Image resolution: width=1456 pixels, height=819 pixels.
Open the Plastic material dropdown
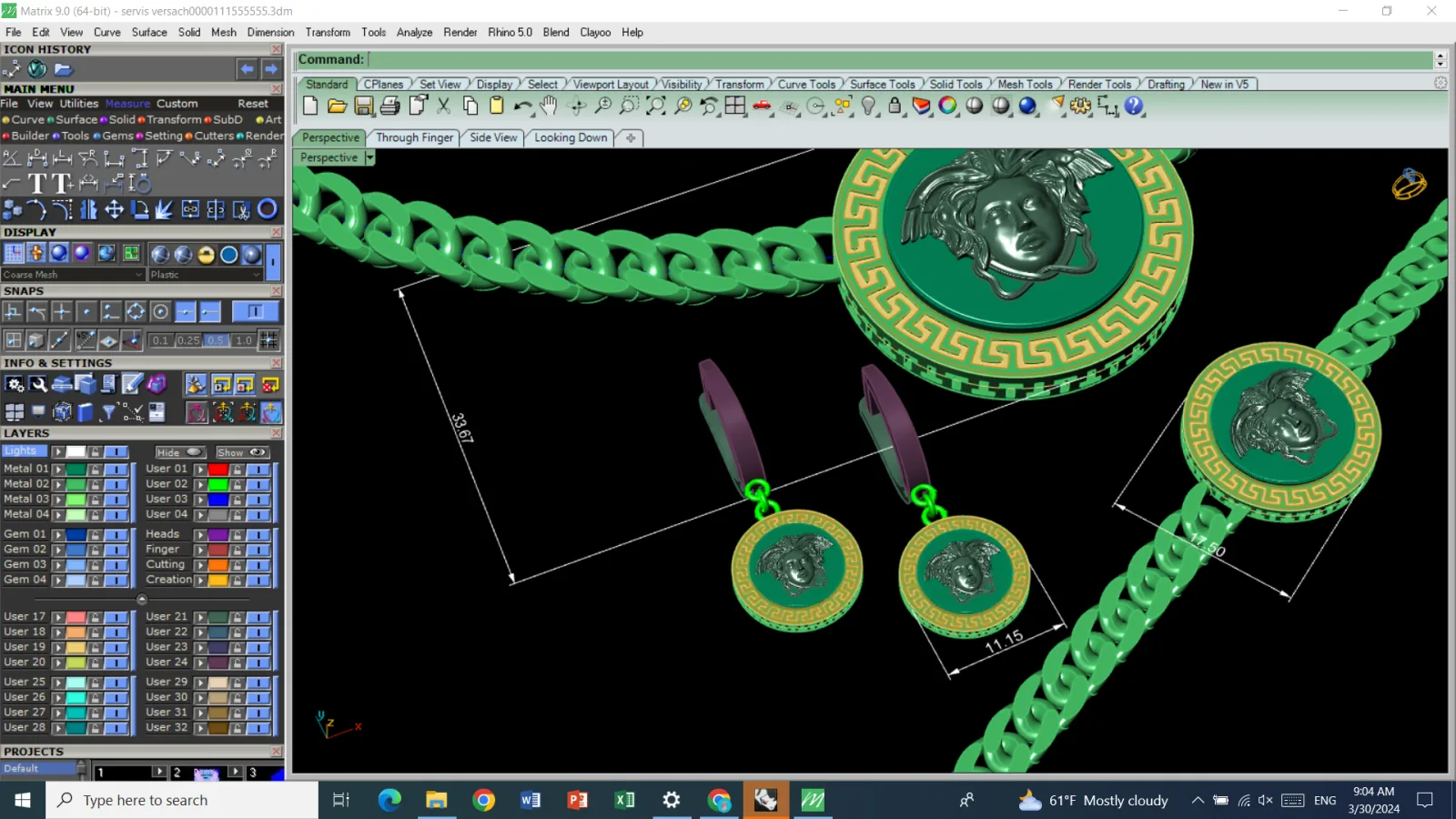click(x=206, y=275)
